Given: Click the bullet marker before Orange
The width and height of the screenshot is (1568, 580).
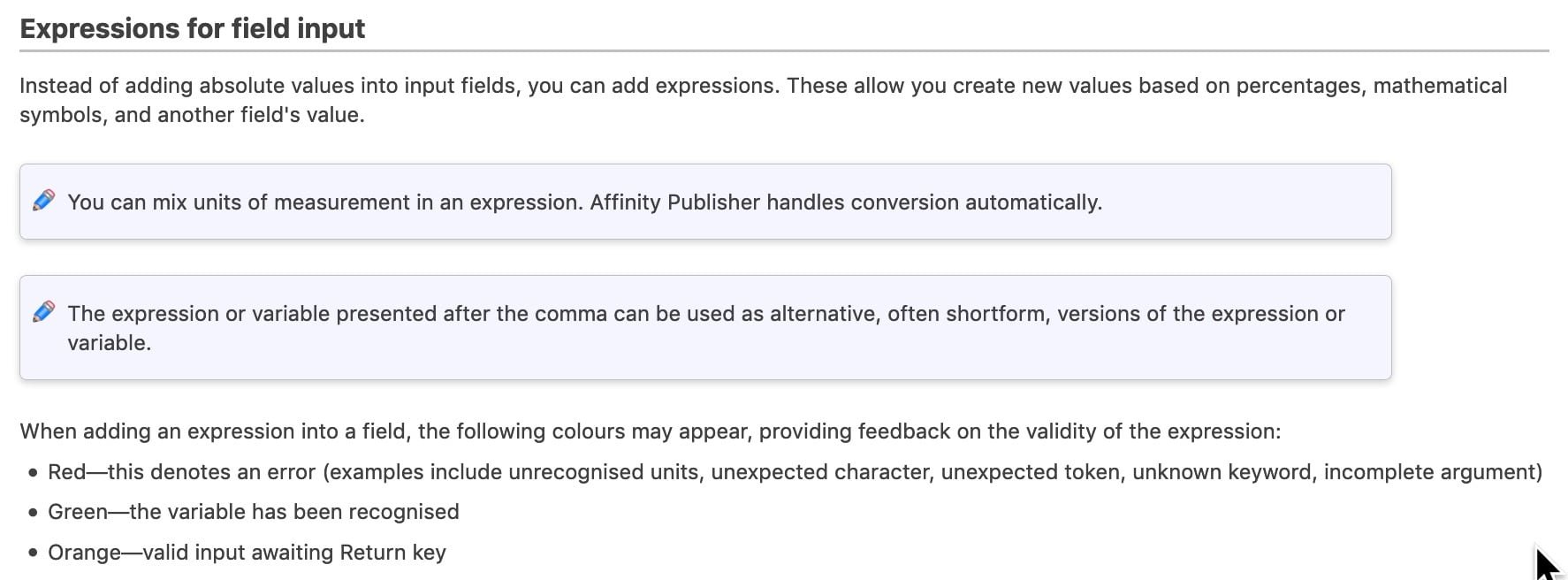Looking at the screenshot, I should point(33,553).
